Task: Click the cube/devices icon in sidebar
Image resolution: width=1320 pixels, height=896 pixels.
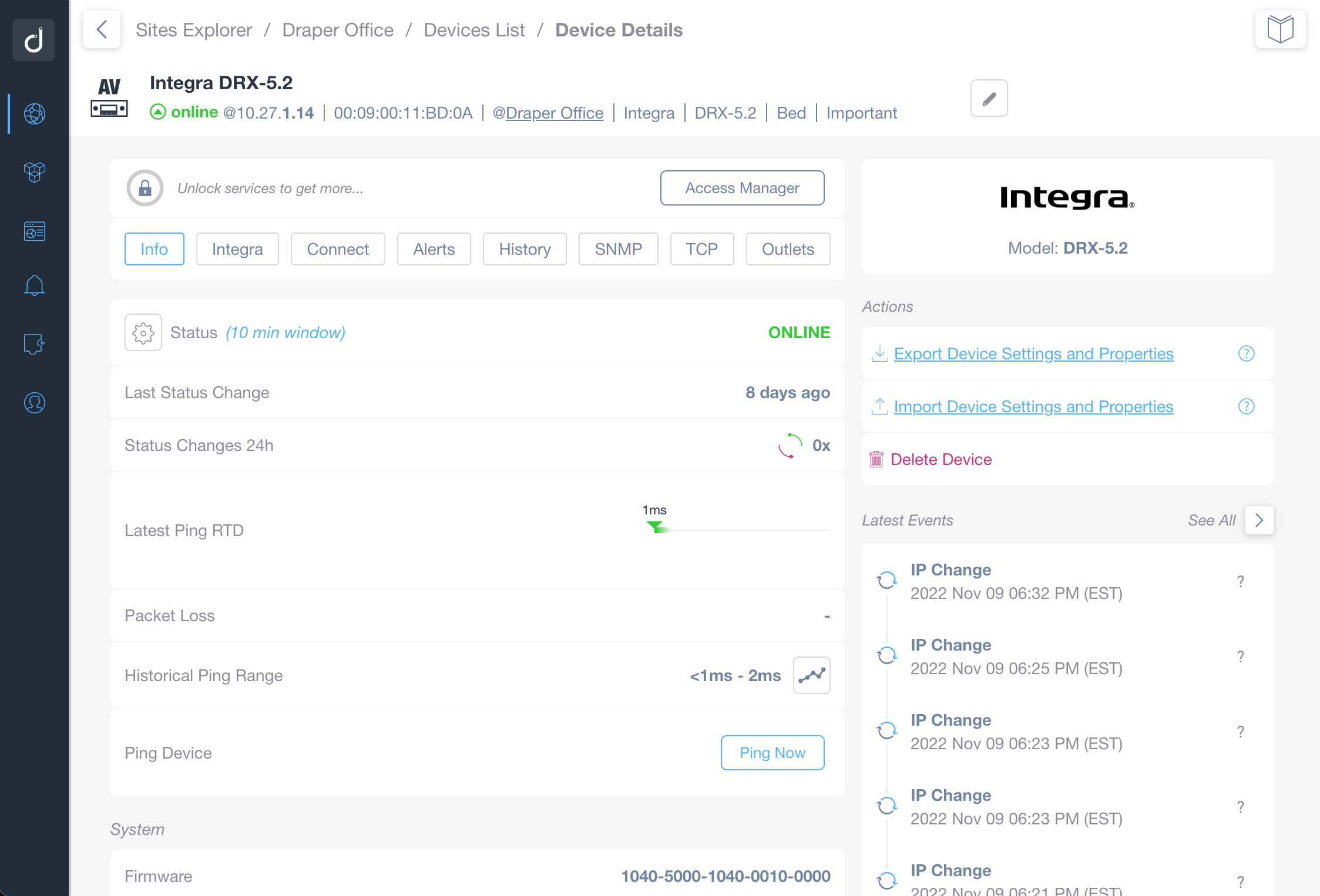Action: pos(35,169)
